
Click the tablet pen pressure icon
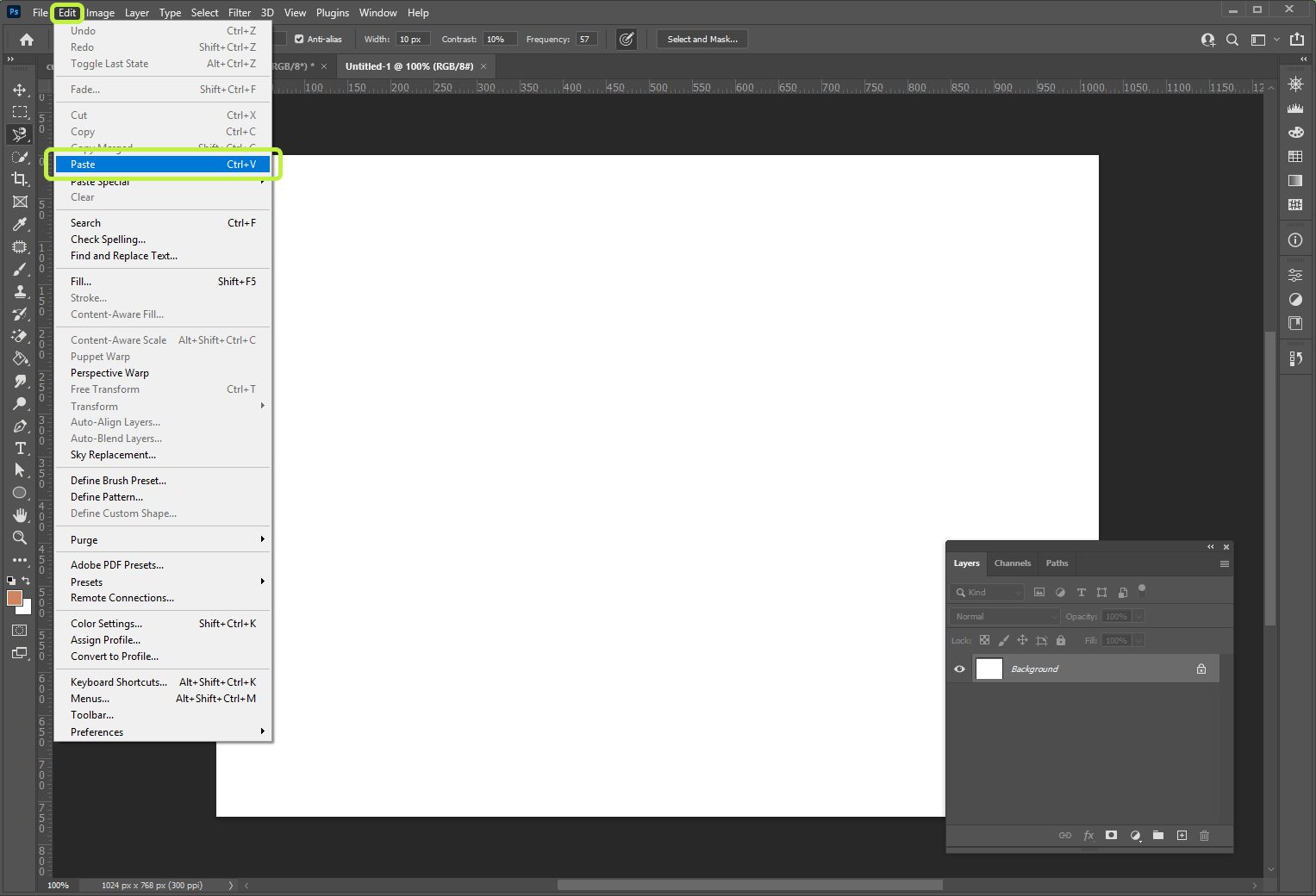(627, 40)
